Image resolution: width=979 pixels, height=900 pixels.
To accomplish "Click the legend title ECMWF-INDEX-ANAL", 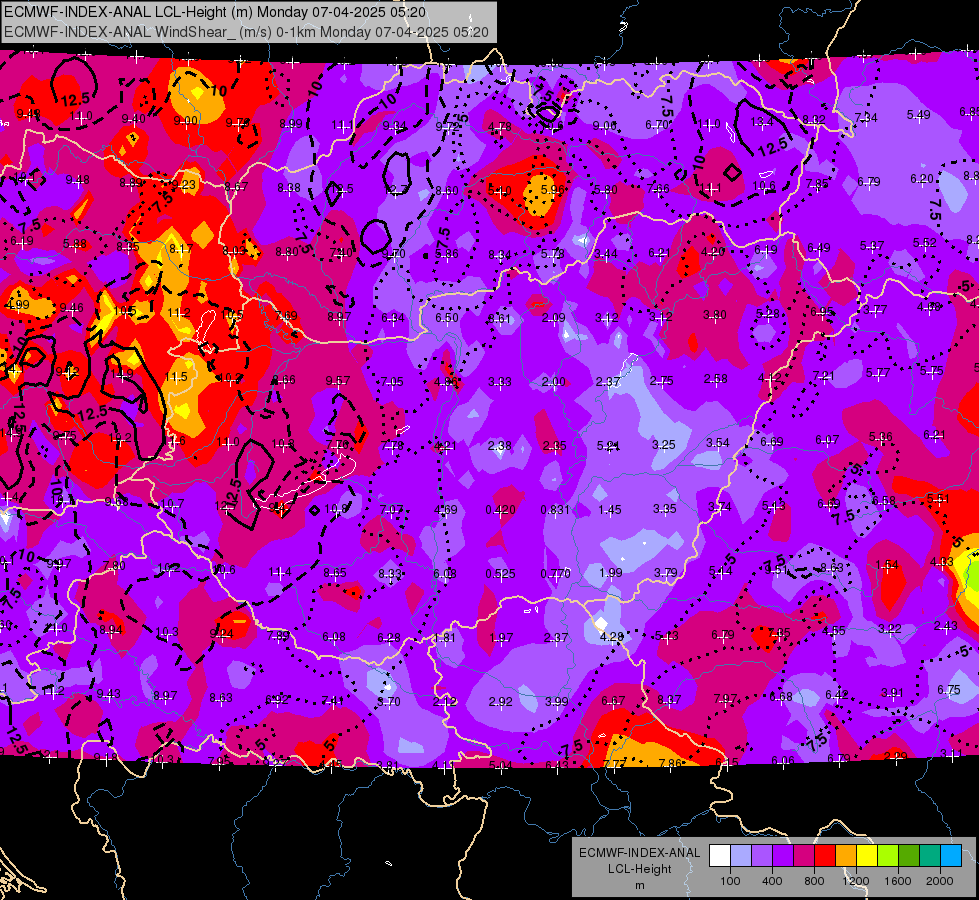I will [x=639, y=853].
